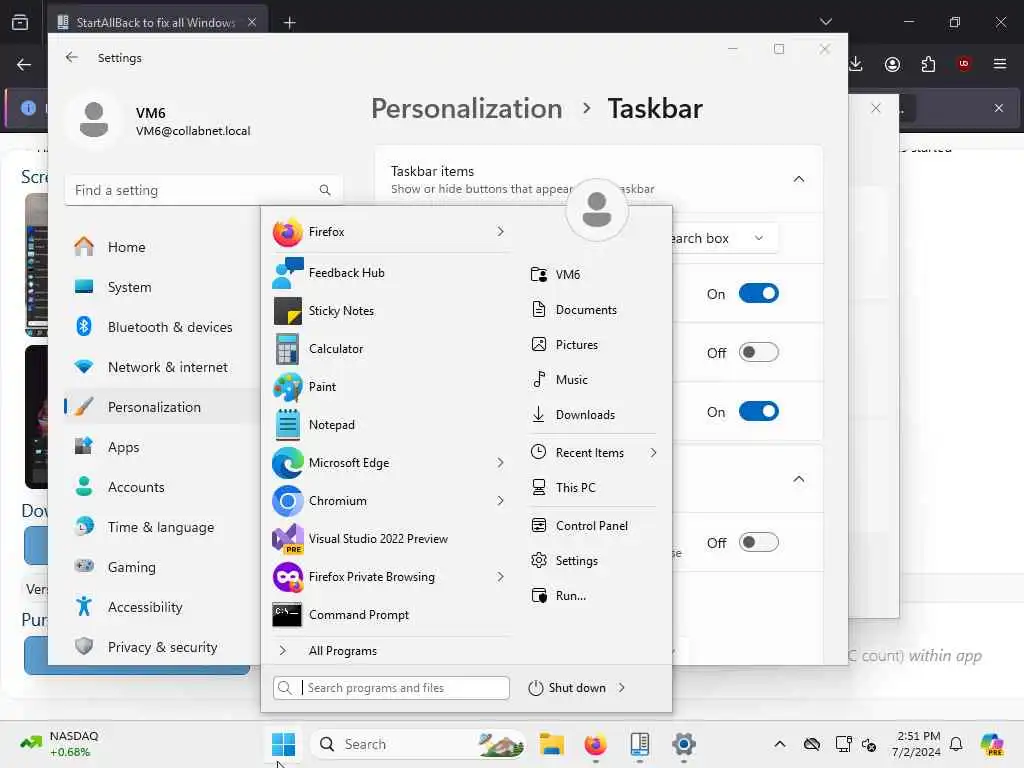Select Home in Settings sidebar
This screenshot has width=1024, height=768.
[162, 247]
